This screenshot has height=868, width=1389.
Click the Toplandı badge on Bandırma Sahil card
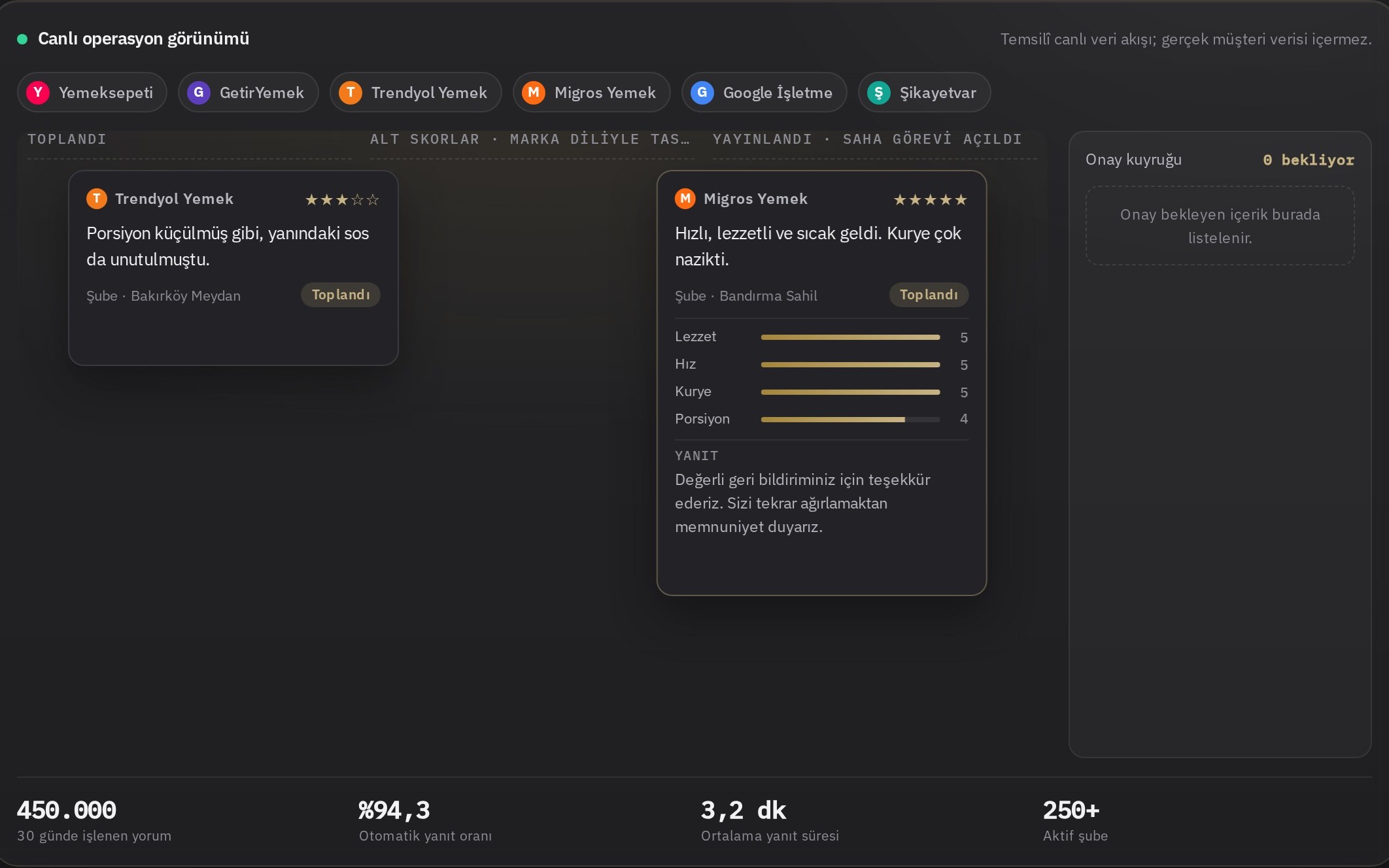(929, 295)
